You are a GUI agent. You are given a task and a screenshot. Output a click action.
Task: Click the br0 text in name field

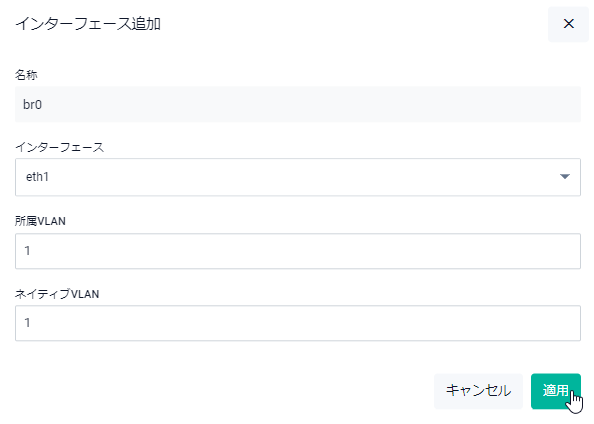pyautogui.click(x=32, y=104)
